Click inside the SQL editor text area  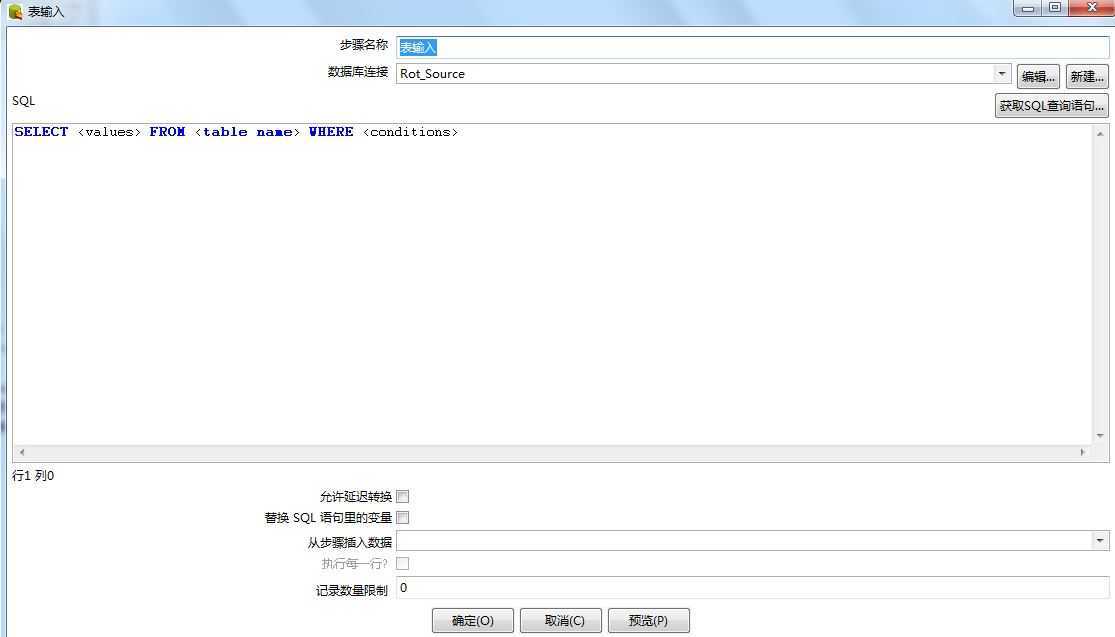(x=552, y=284)
